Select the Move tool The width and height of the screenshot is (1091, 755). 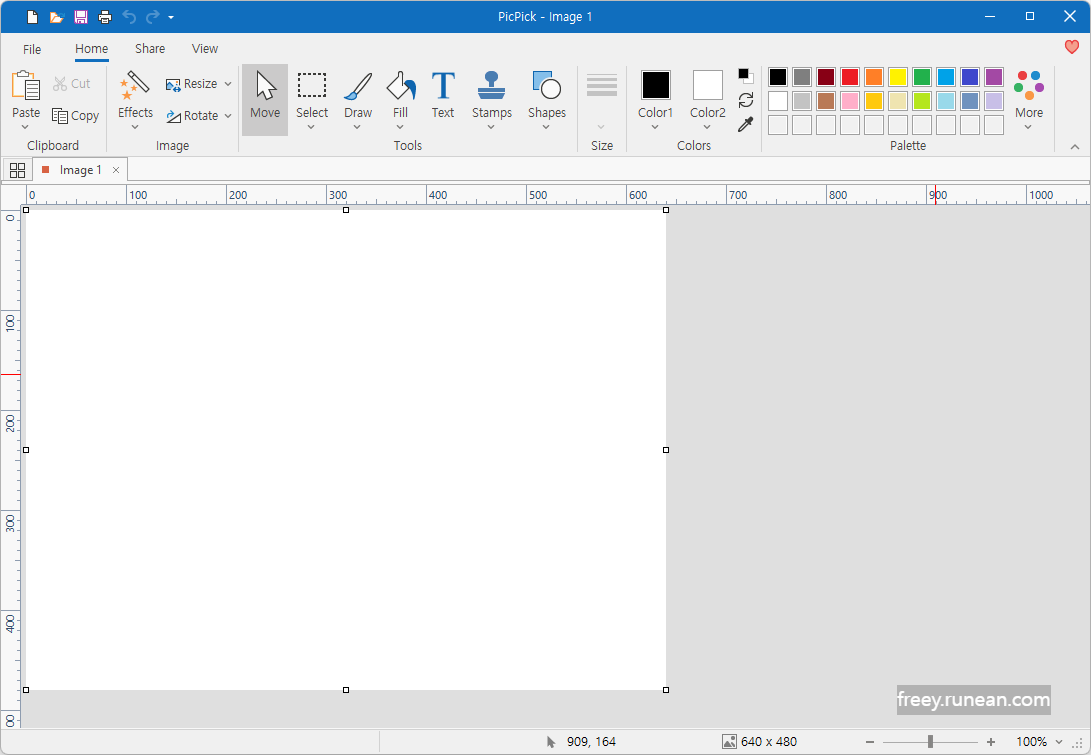265,100
